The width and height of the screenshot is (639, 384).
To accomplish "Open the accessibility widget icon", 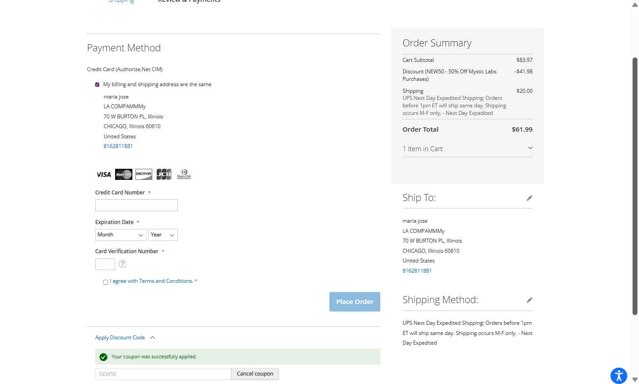I will 619,375.
